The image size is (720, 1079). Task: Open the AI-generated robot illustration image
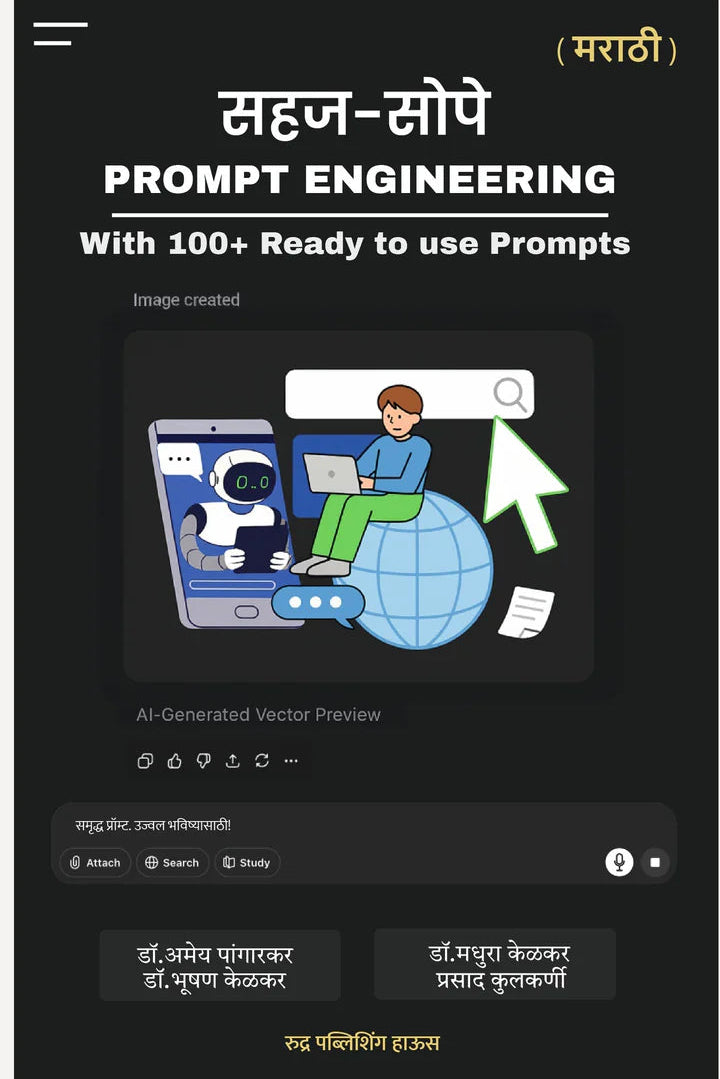coord(358,506)
